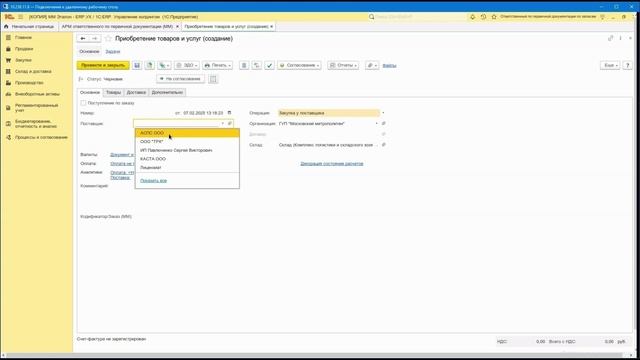Click the search field in the top bar
The height and width of the screenshot is (360, 640).
417,17
